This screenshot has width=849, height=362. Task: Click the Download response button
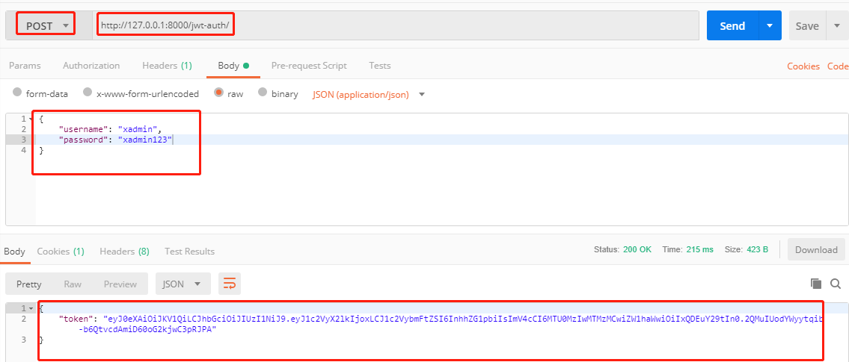point(816,250)
